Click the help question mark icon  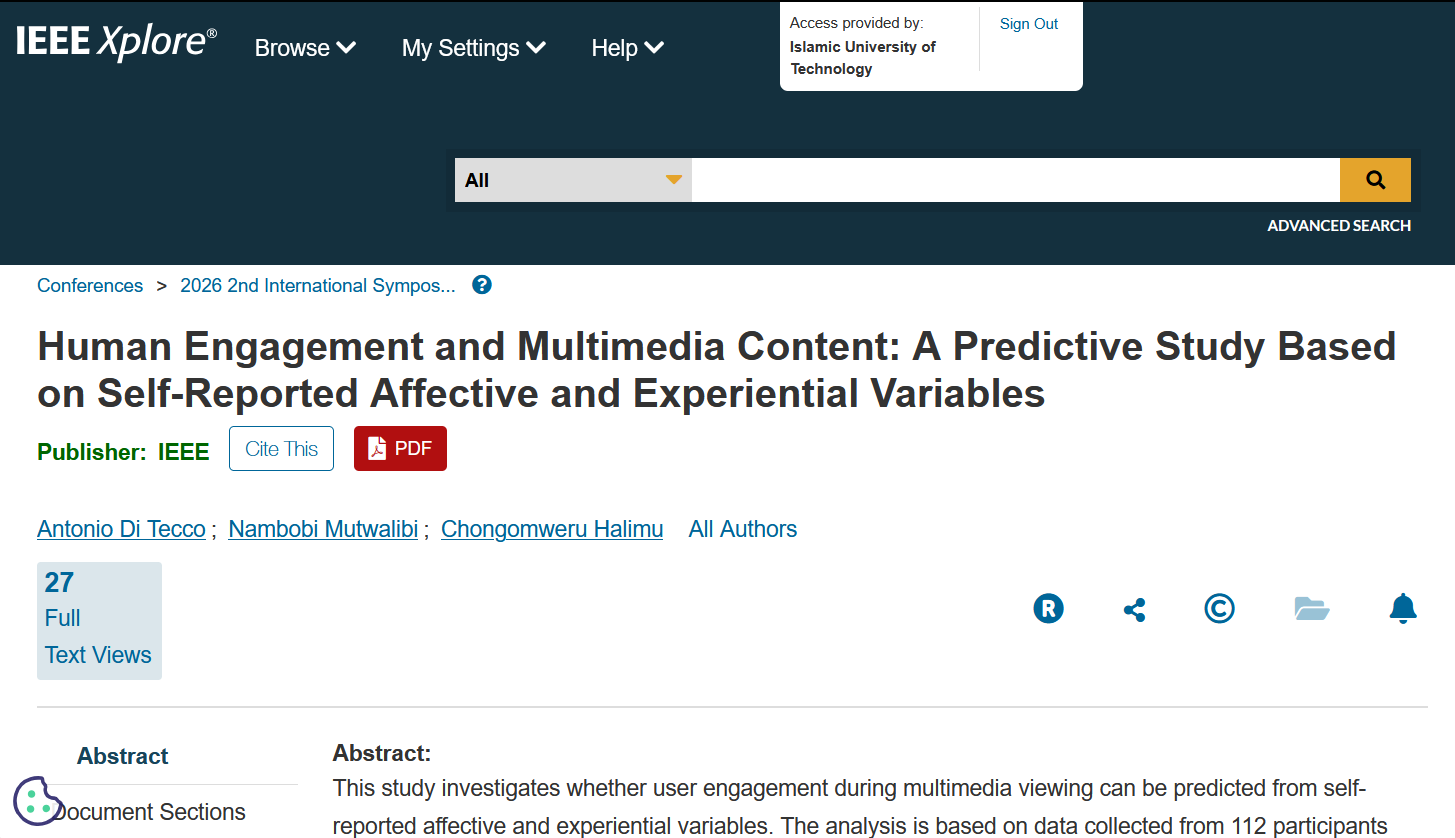click(x=482, y=285)
